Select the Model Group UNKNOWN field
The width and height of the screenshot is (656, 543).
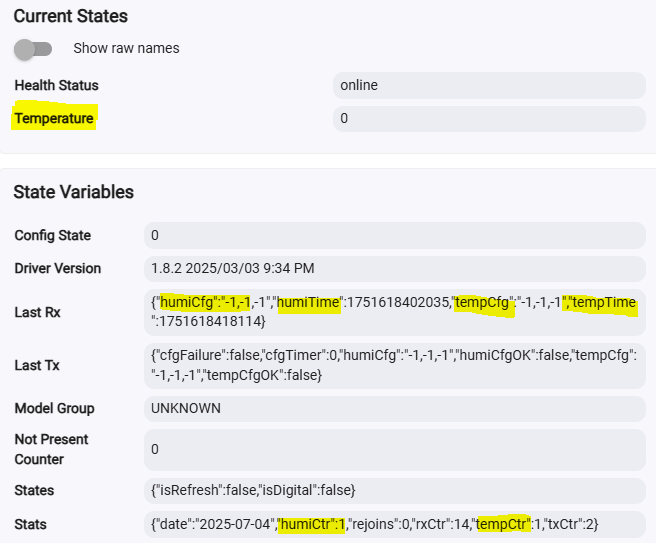pos(395,408)
